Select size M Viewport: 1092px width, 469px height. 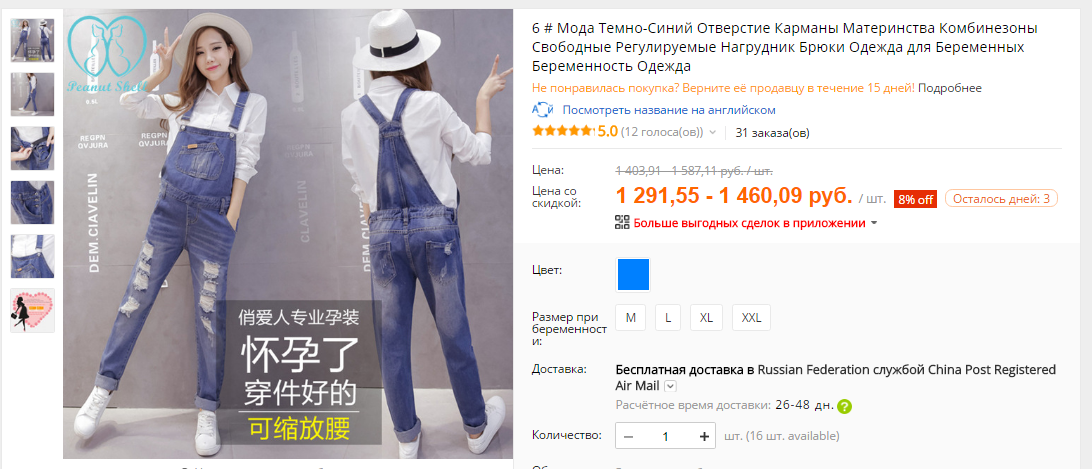[x=630, y=318]
